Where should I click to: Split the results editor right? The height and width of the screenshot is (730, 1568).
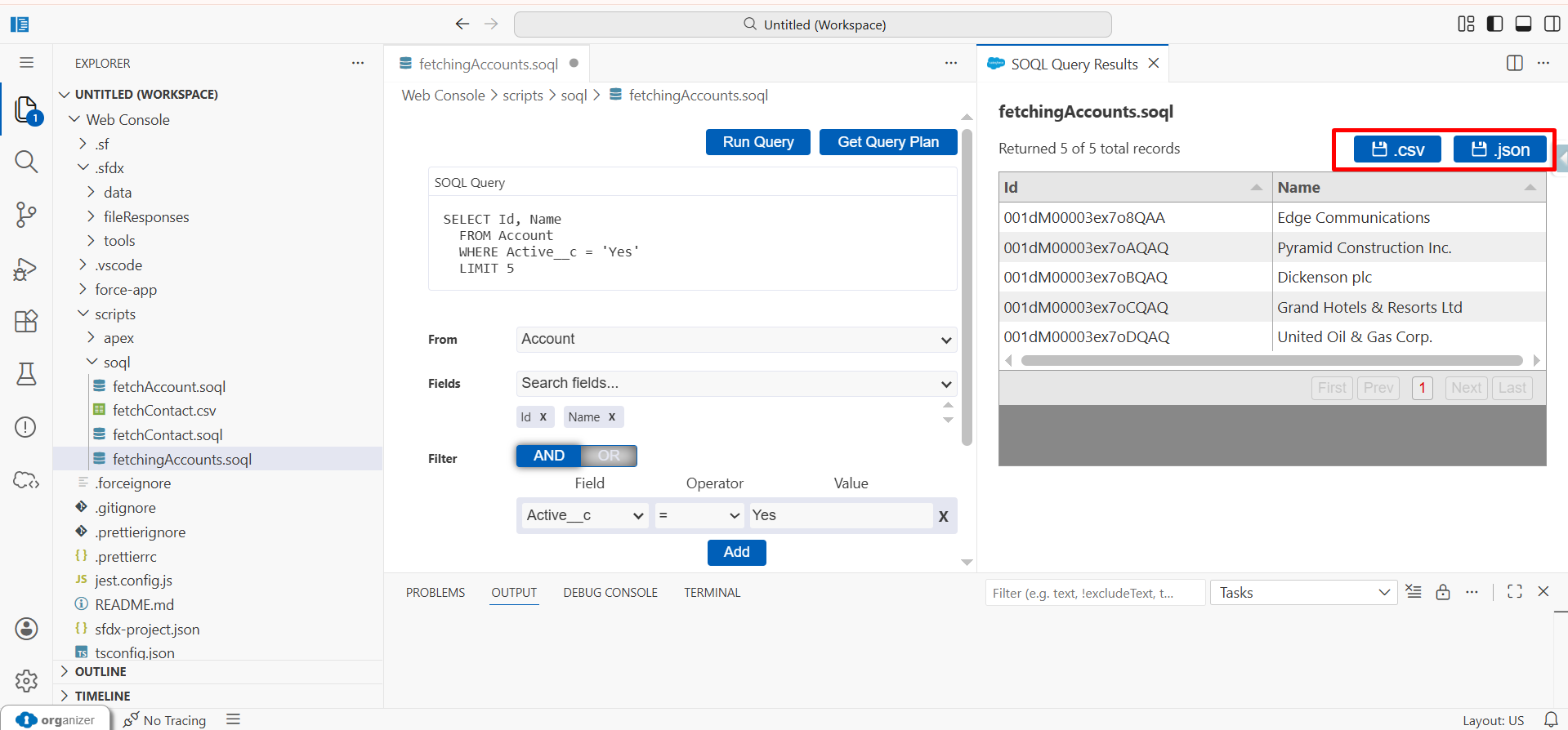(1514, 63)
